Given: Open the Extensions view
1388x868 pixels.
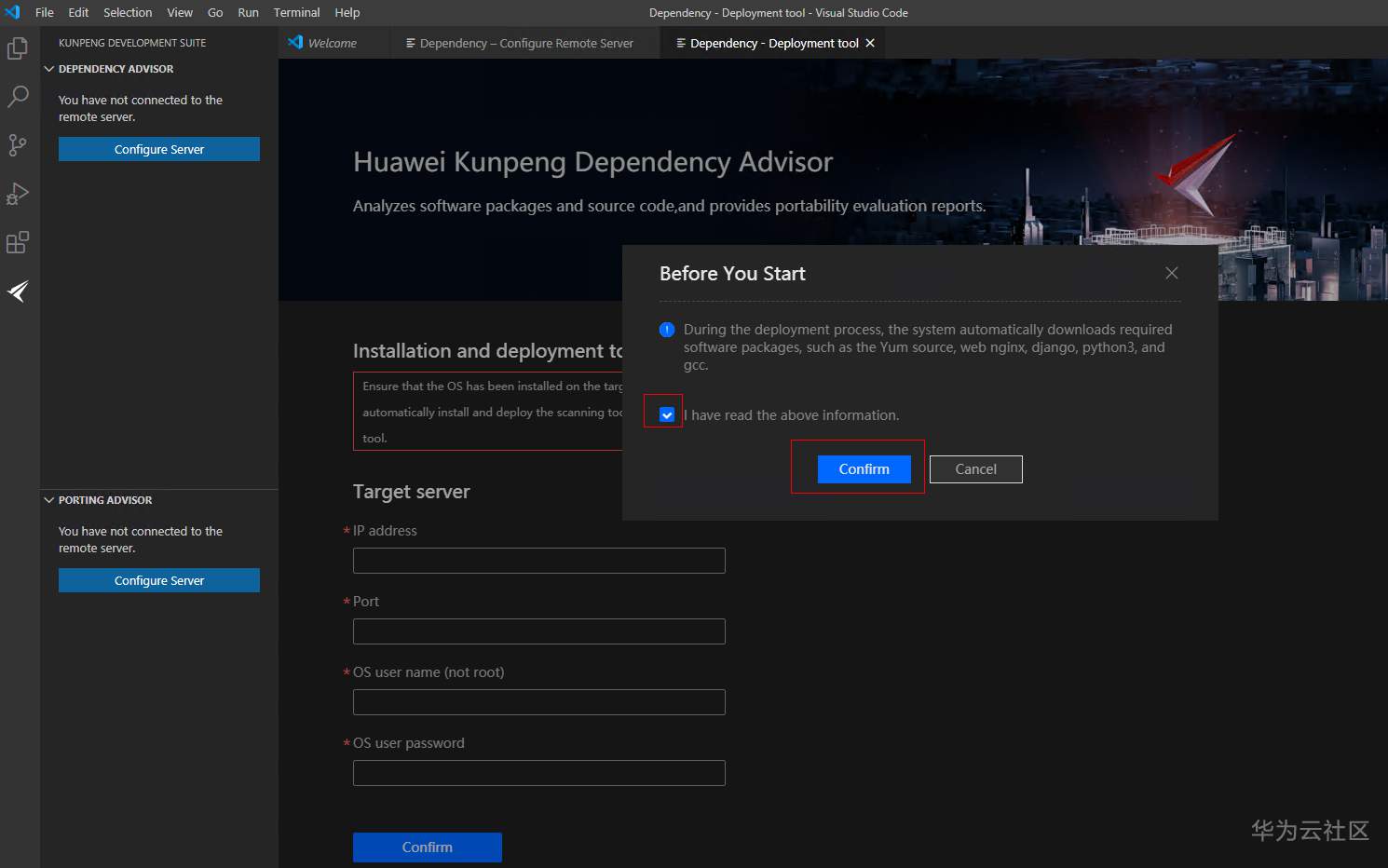Looking at the screenshot, I should click(x=18, y=242).
